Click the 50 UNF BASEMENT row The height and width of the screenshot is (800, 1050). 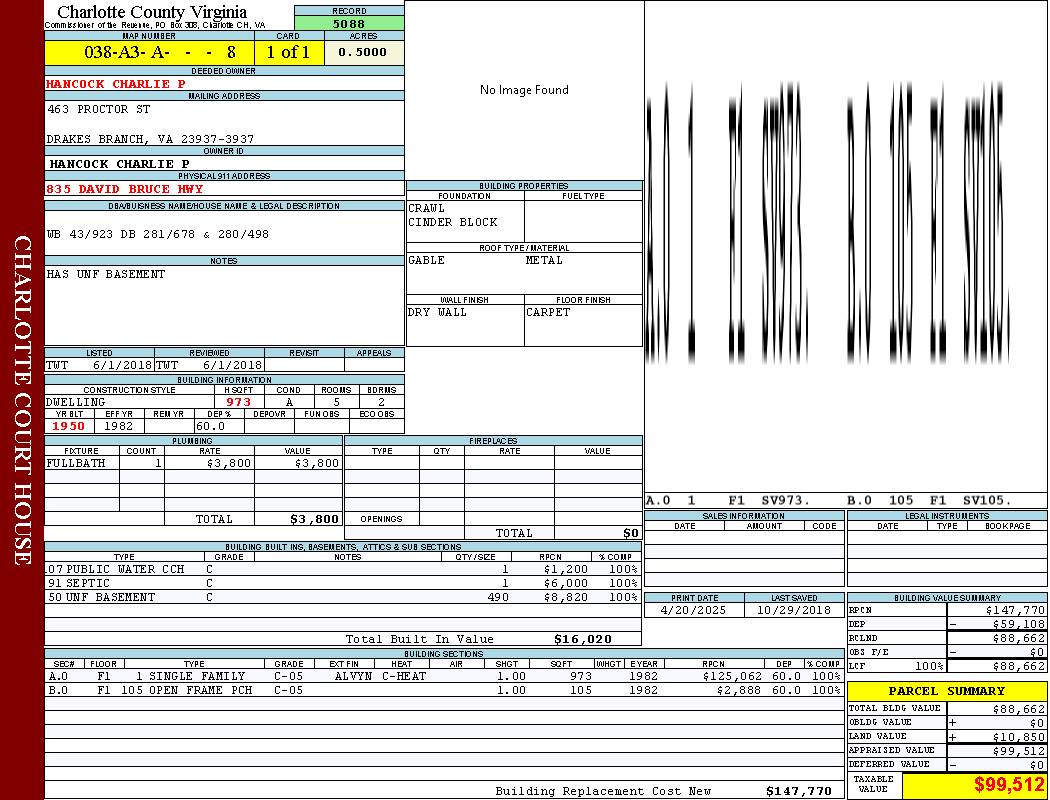343,598
